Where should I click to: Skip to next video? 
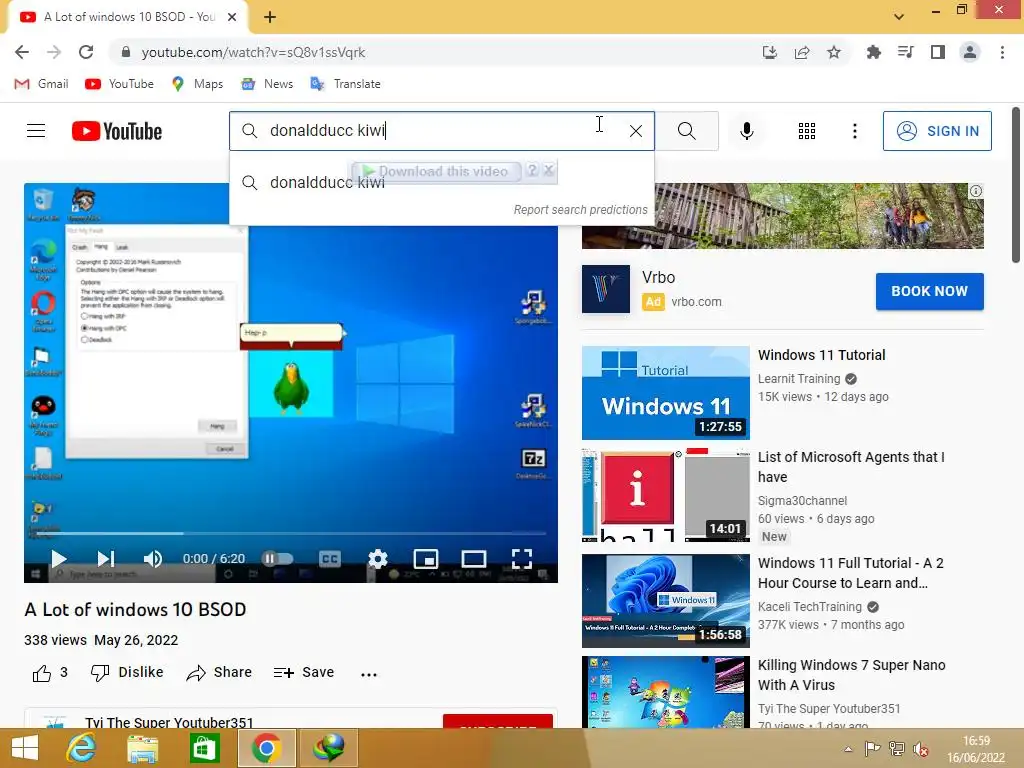tap(106, 559)
